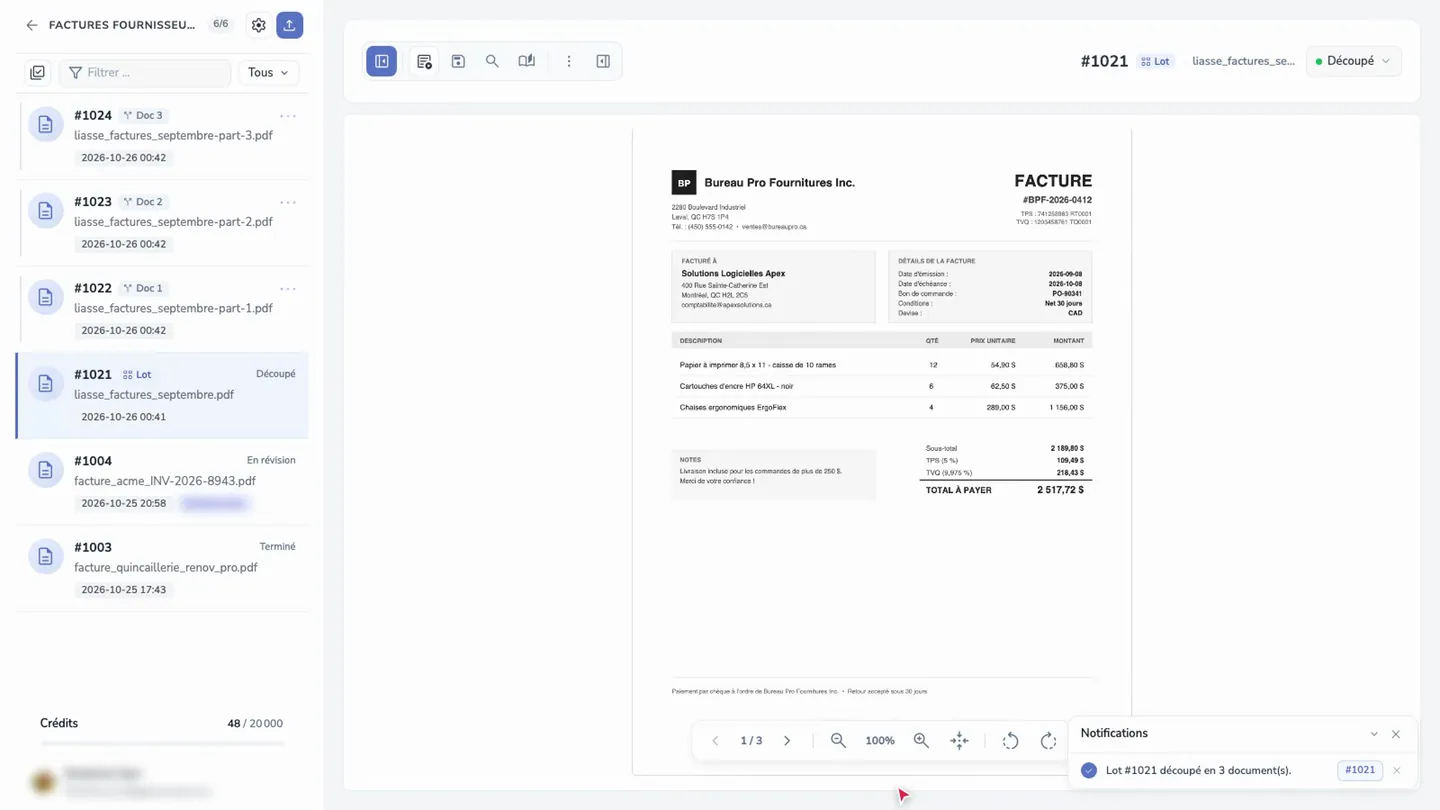Toggle the multi-select icon beside the filter
Image resolution: width=1440 pixels, height=810 pixels.
[38, 72]
